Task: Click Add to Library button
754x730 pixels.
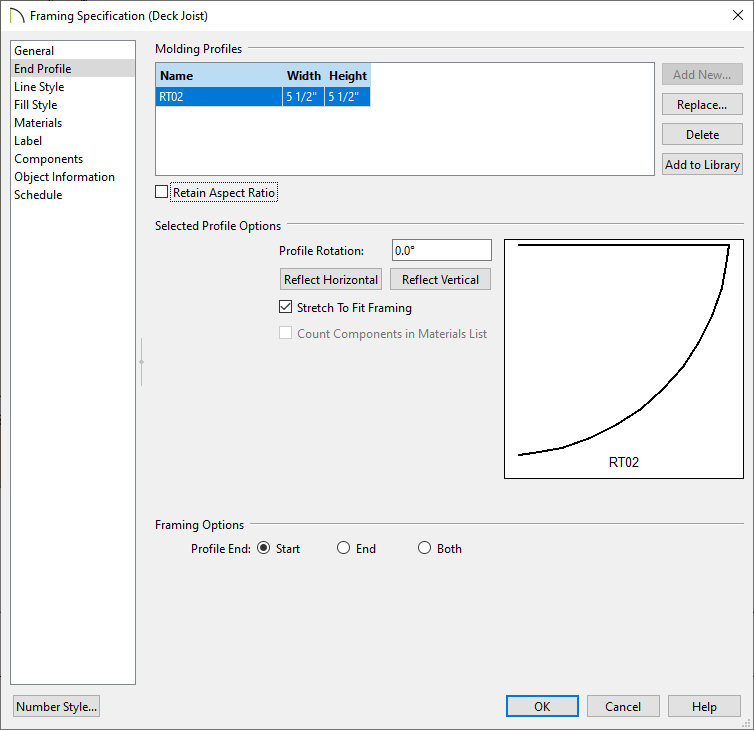Action: coord(702,164)
